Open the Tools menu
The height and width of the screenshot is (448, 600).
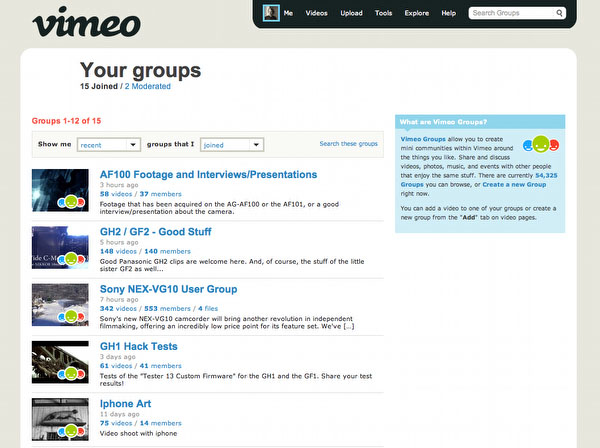pos(383,13)
